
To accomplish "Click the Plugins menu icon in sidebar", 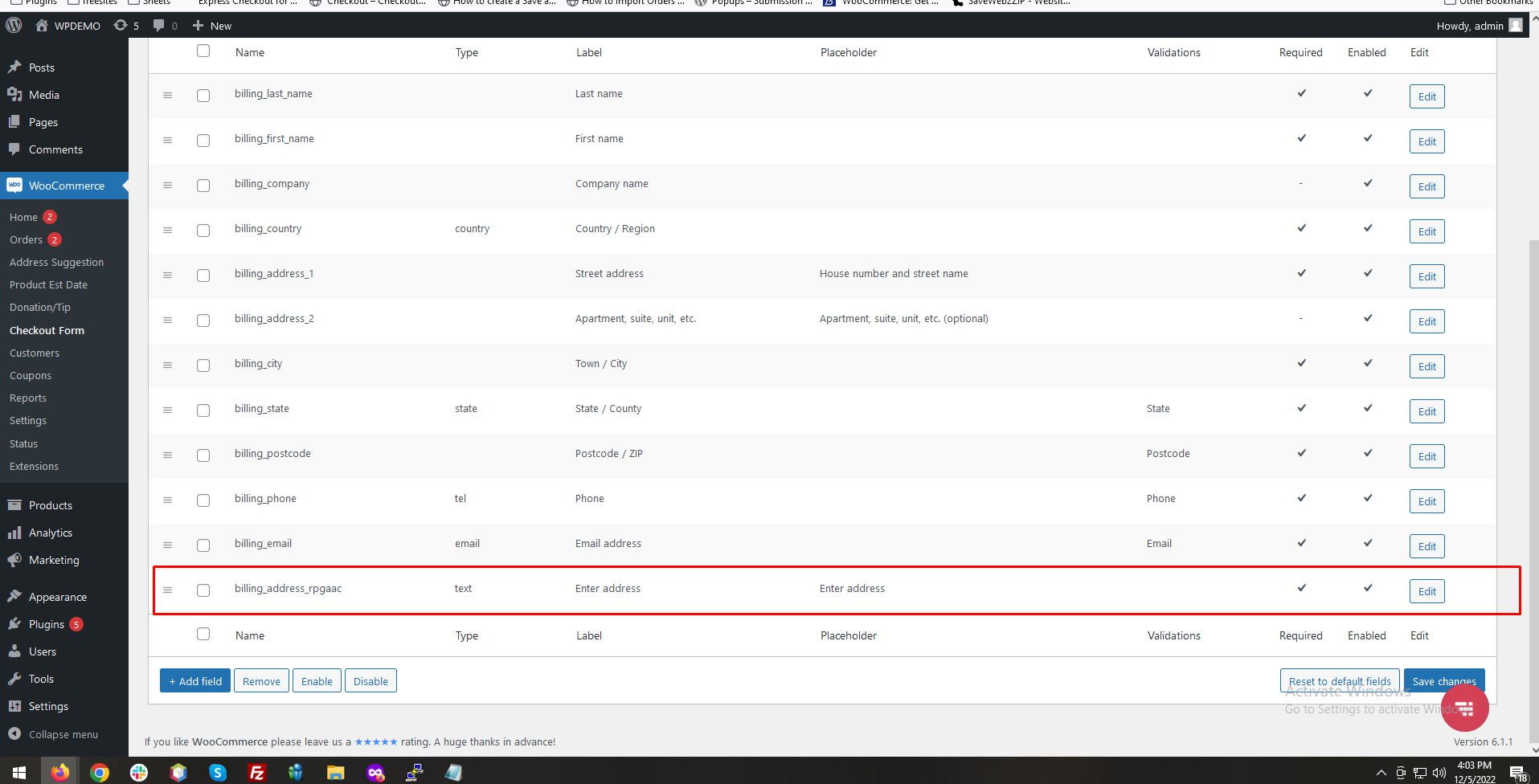I will (14, 624).
